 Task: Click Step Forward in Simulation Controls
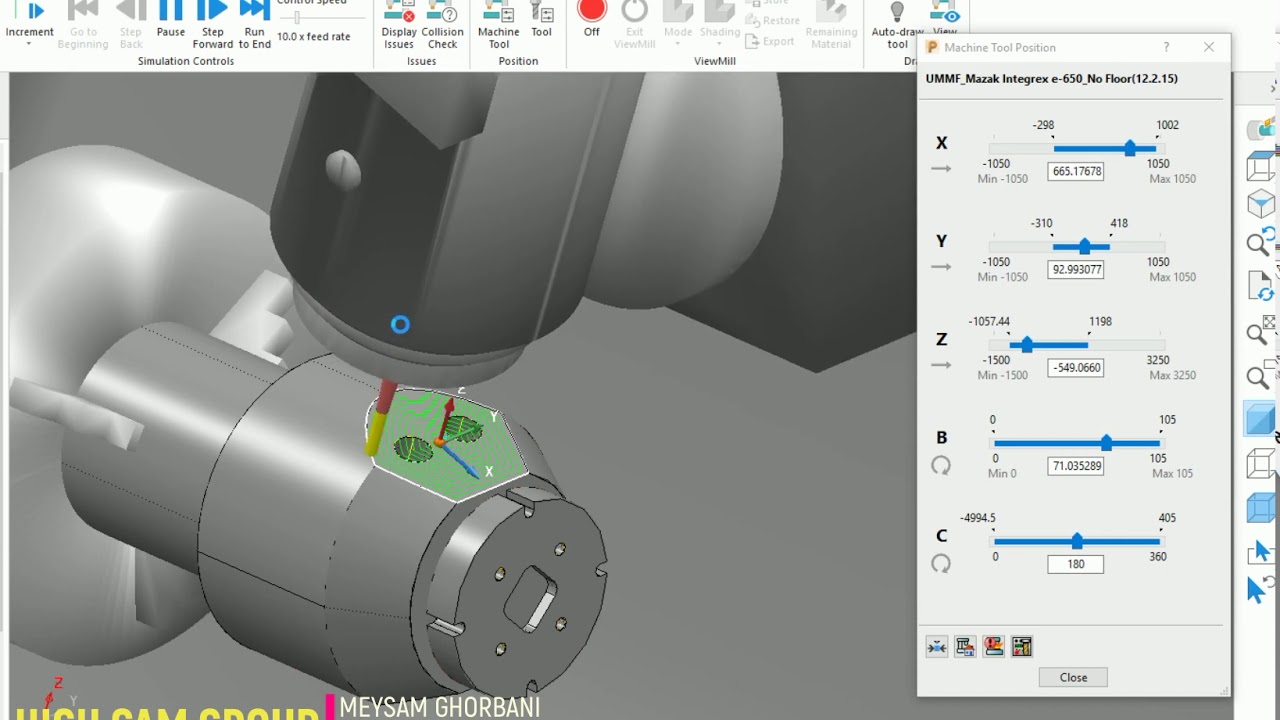pos(213,24)
